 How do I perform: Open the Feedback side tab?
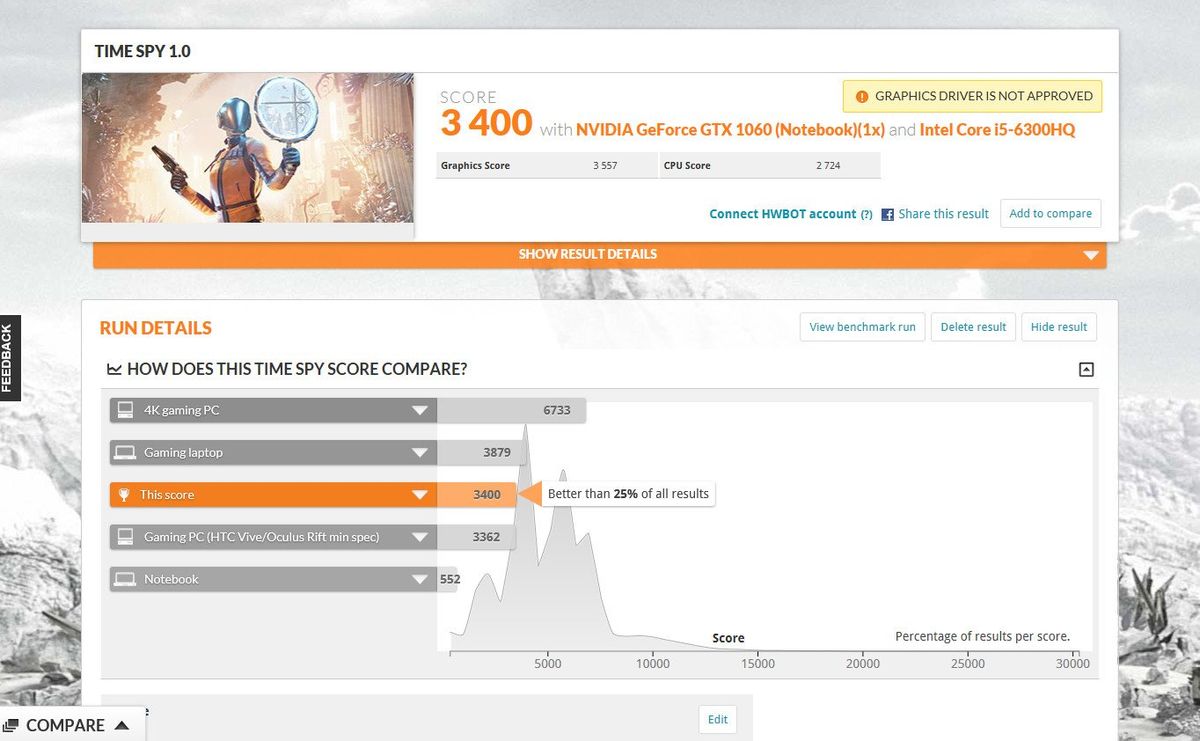pos(9,357)
